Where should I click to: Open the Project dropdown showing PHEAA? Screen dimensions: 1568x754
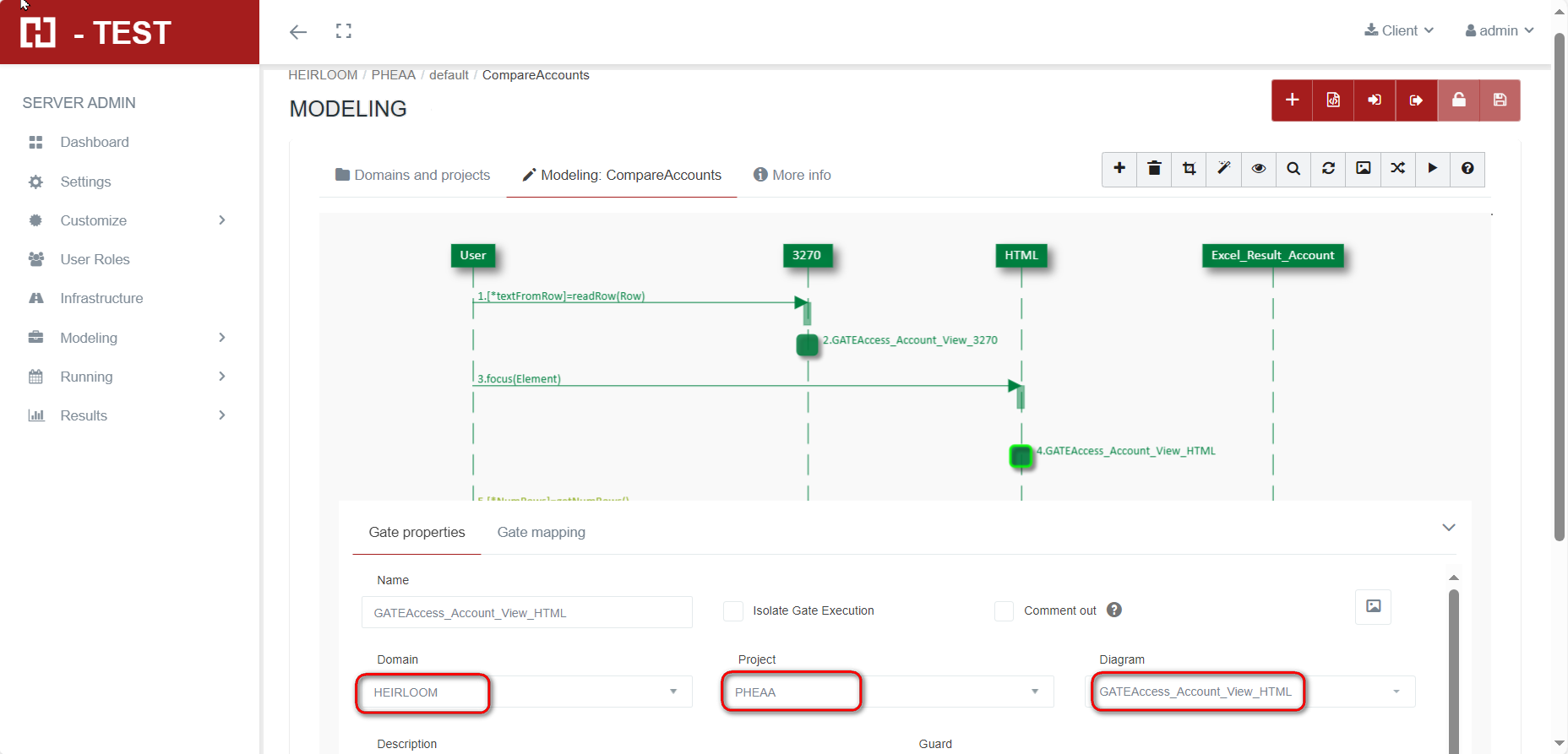click(887, 692)
